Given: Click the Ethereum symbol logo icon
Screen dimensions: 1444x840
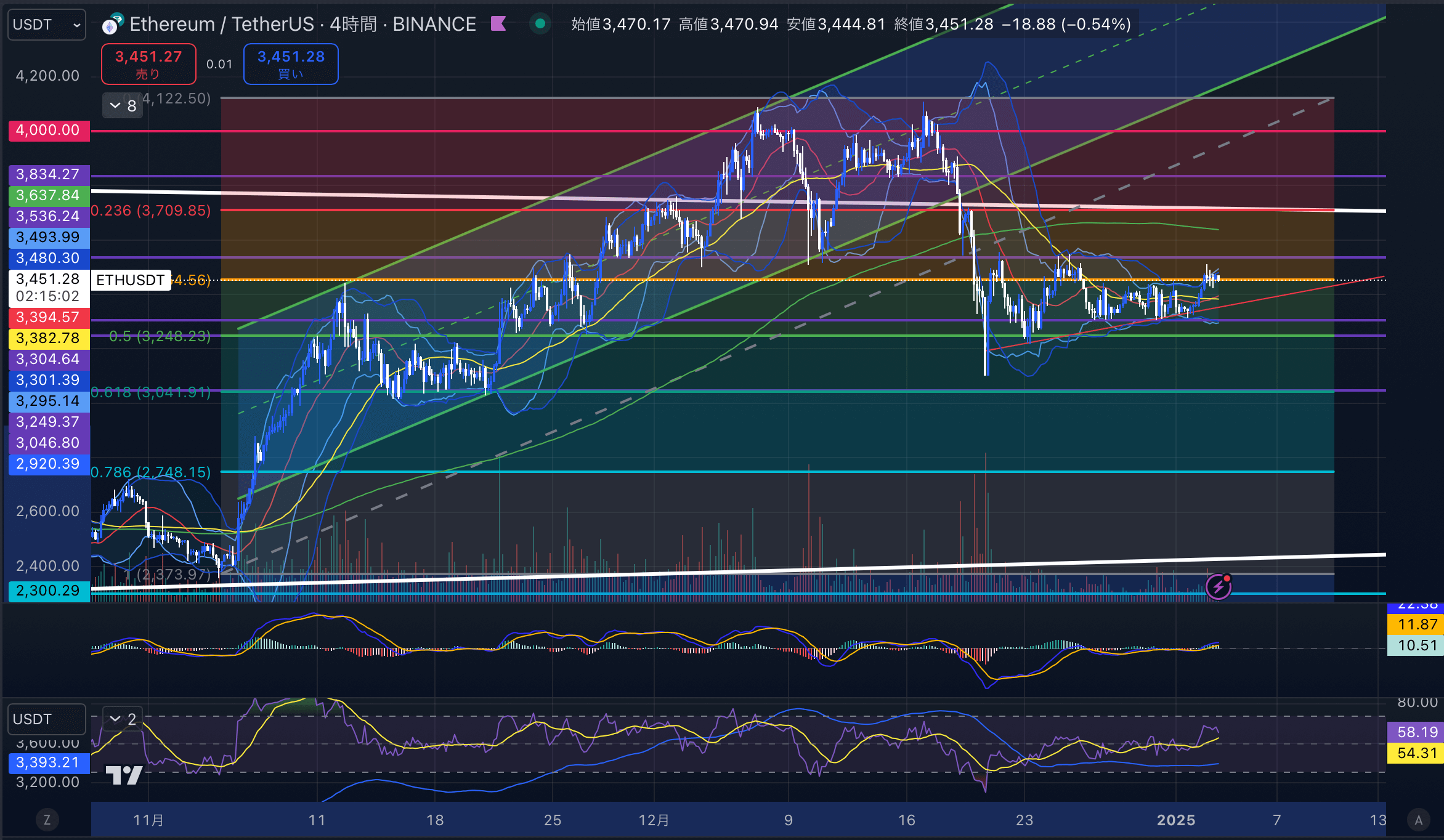Looking at the screenshot, I should coord(112,25).
